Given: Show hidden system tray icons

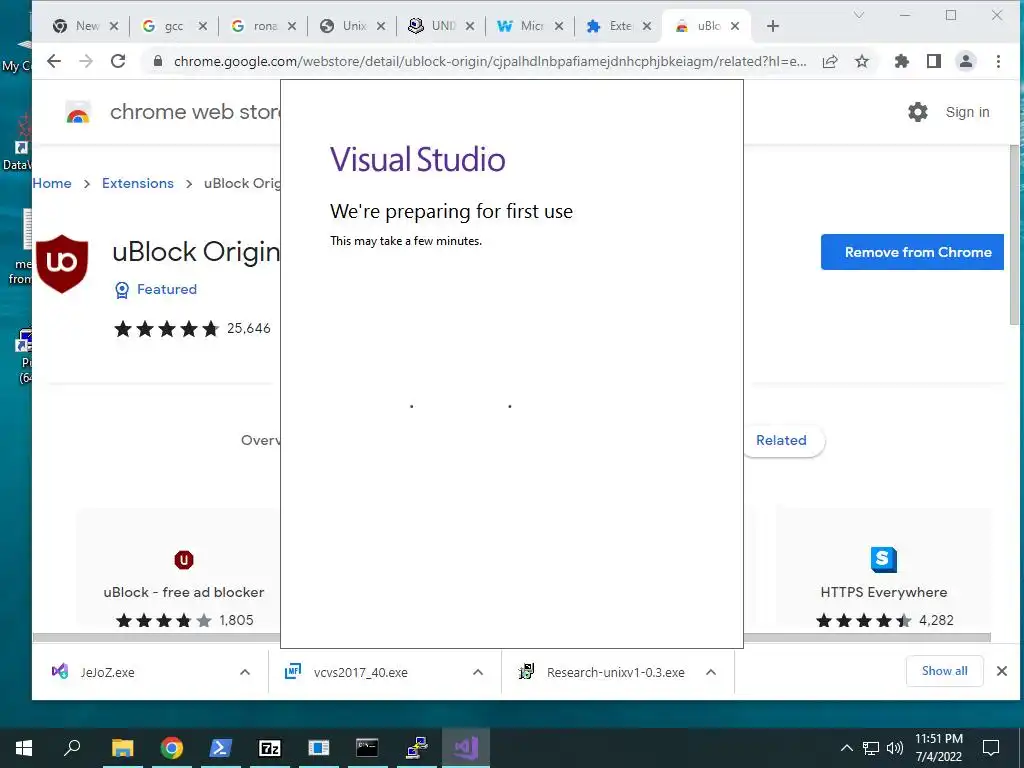Looking at the screenshot, I should (846, 748).
